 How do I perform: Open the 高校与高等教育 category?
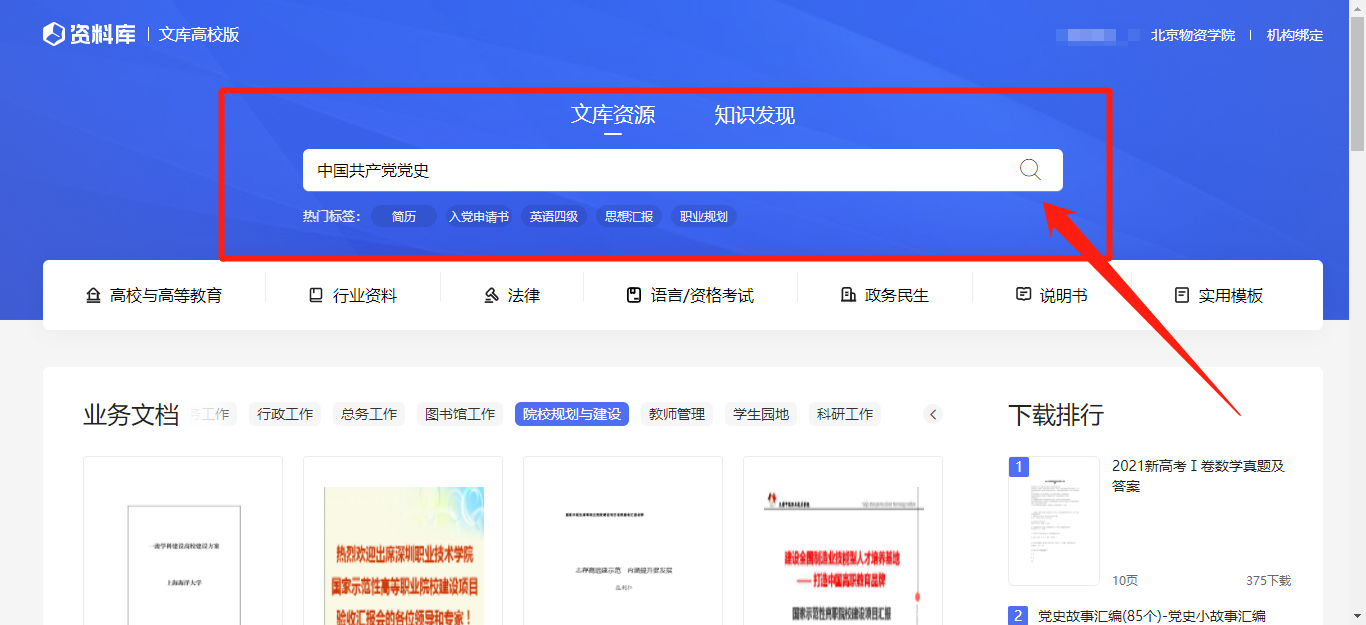[154, 295]
